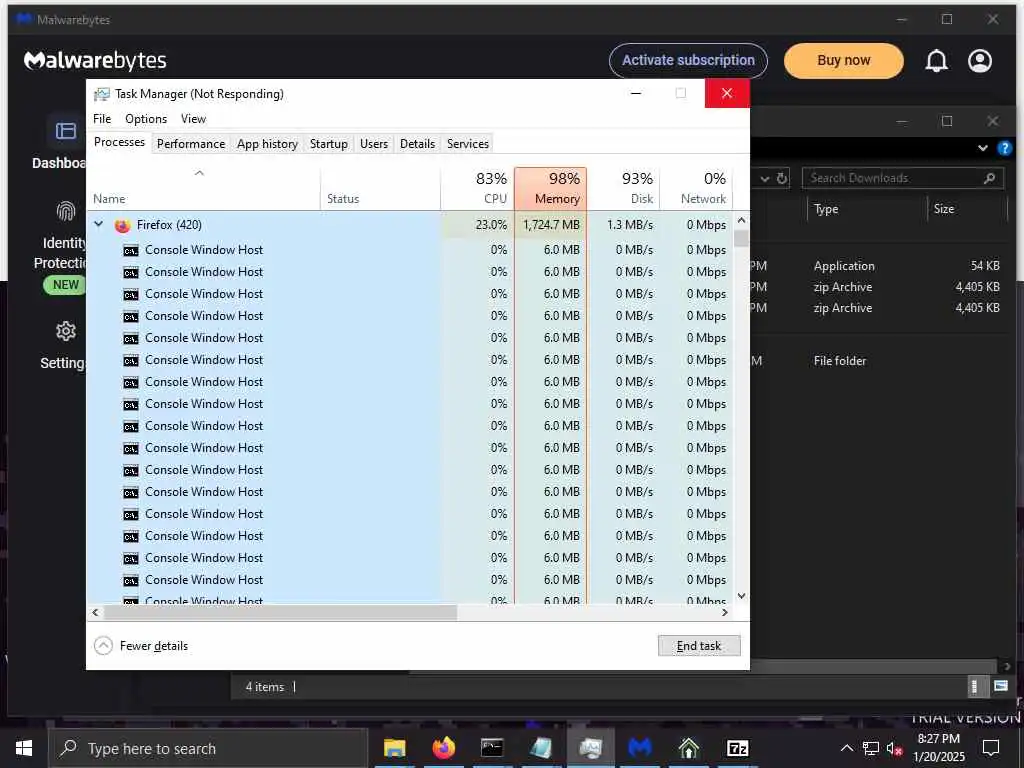This screenshot has height=768, width=1024.
Task: Click the network tray icon
Action: 871,748
